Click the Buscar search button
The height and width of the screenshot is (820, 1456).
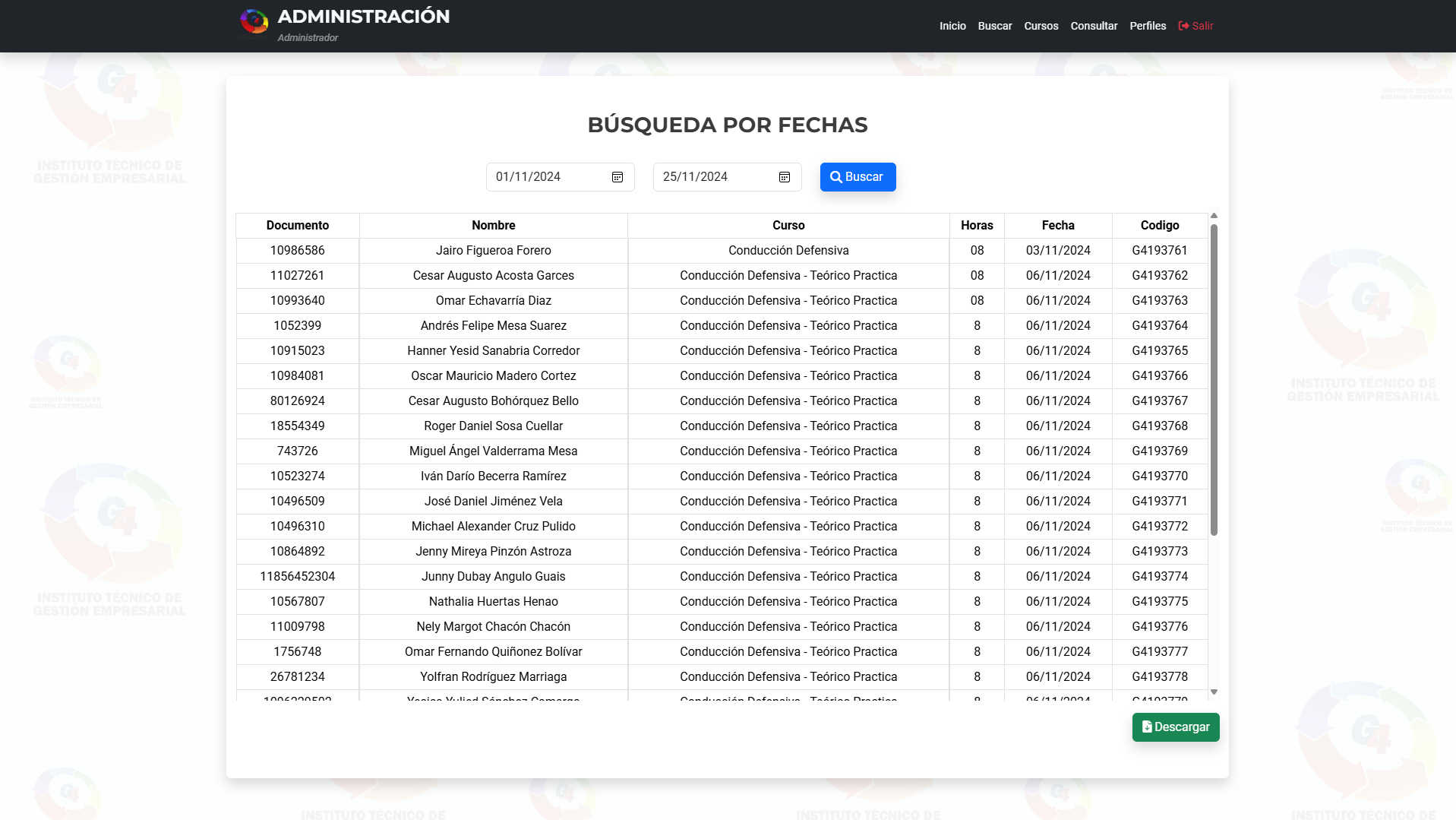coord(857,177)
